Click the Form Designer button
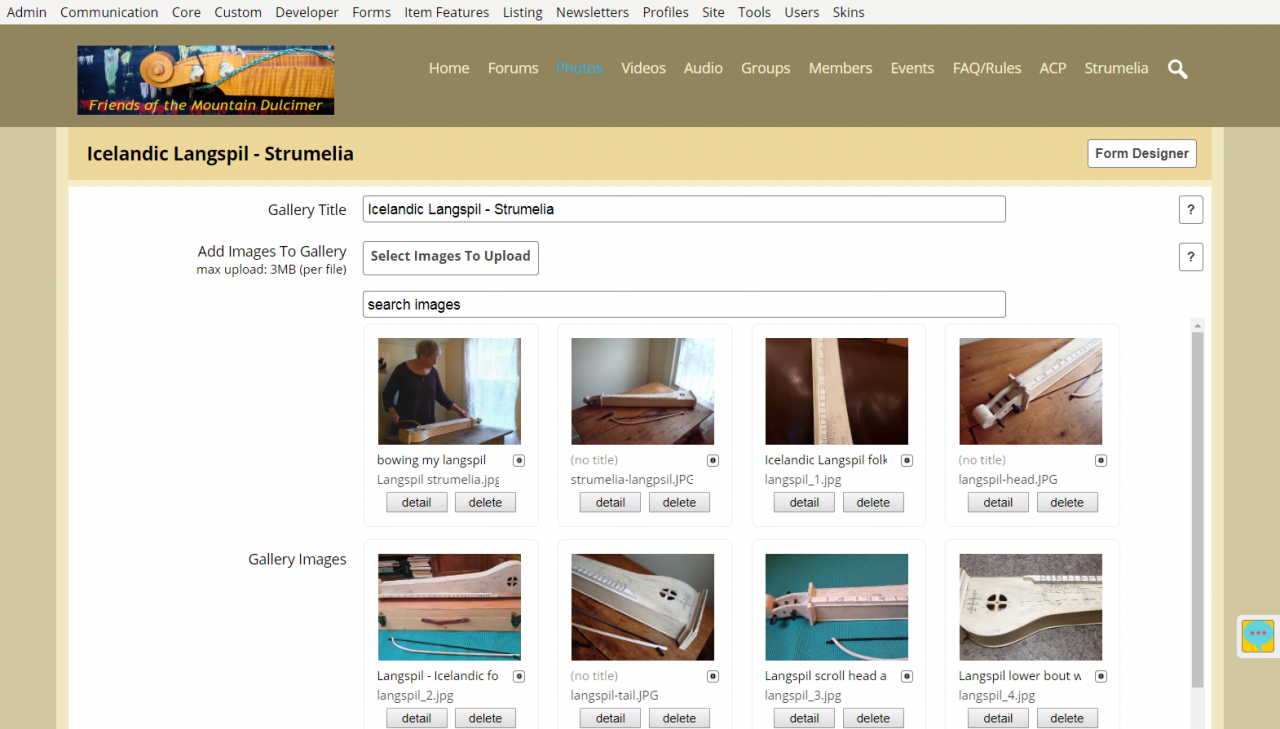 (x=1142, y=154)
